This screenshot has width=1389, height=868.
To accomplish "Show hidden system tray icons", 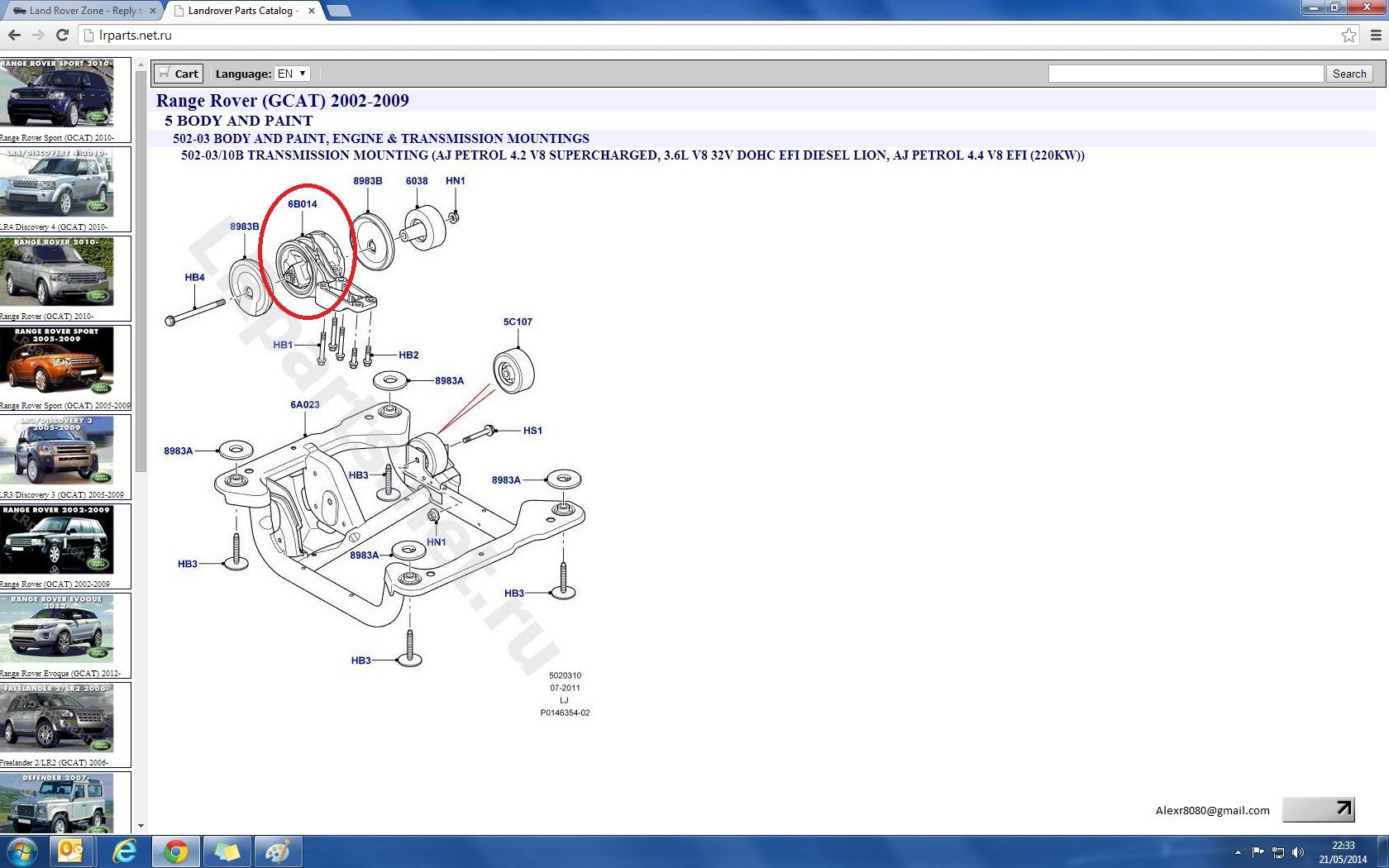I will (x=1238, y=852).
